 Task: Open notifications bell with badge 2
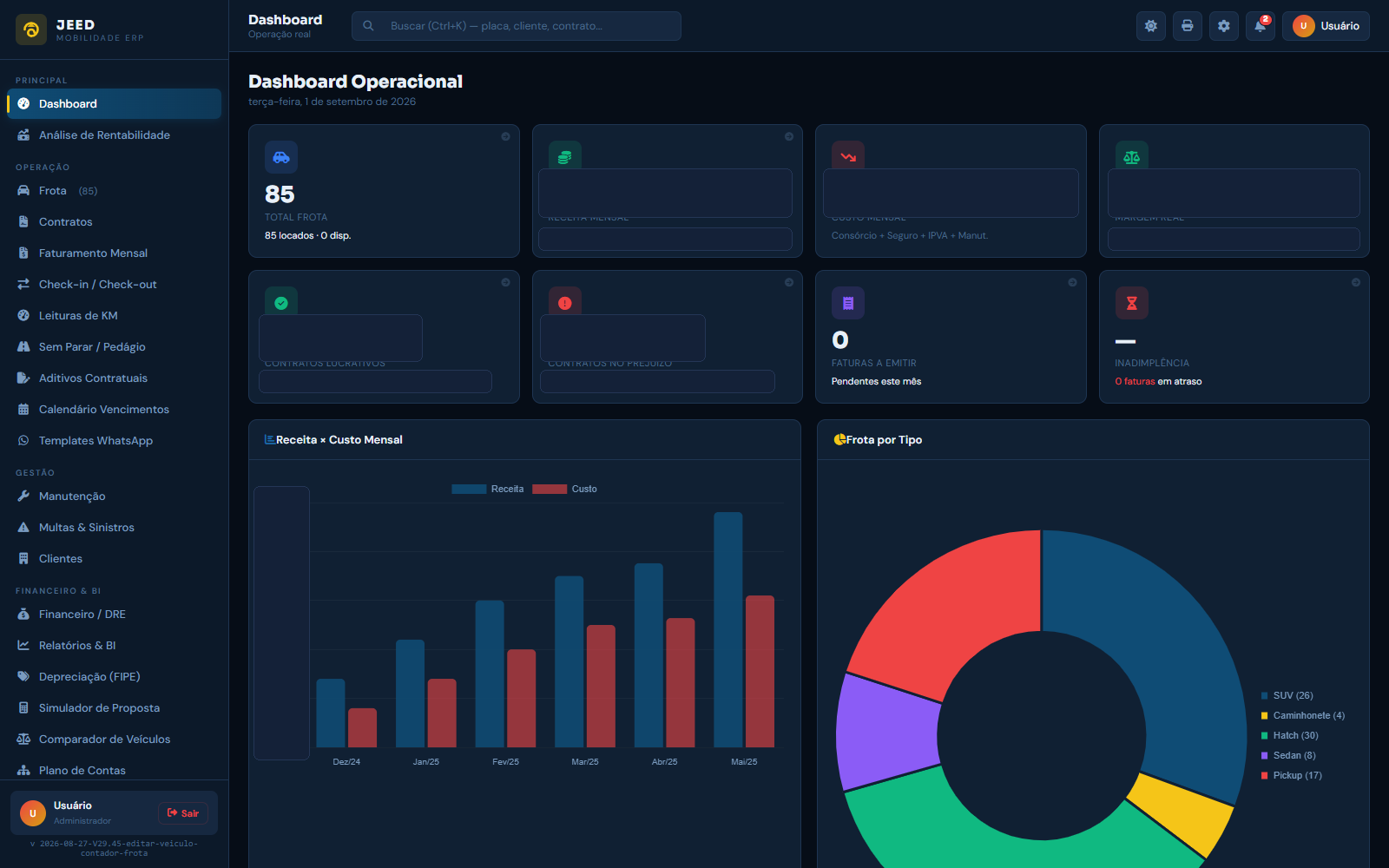[1261, 26]
